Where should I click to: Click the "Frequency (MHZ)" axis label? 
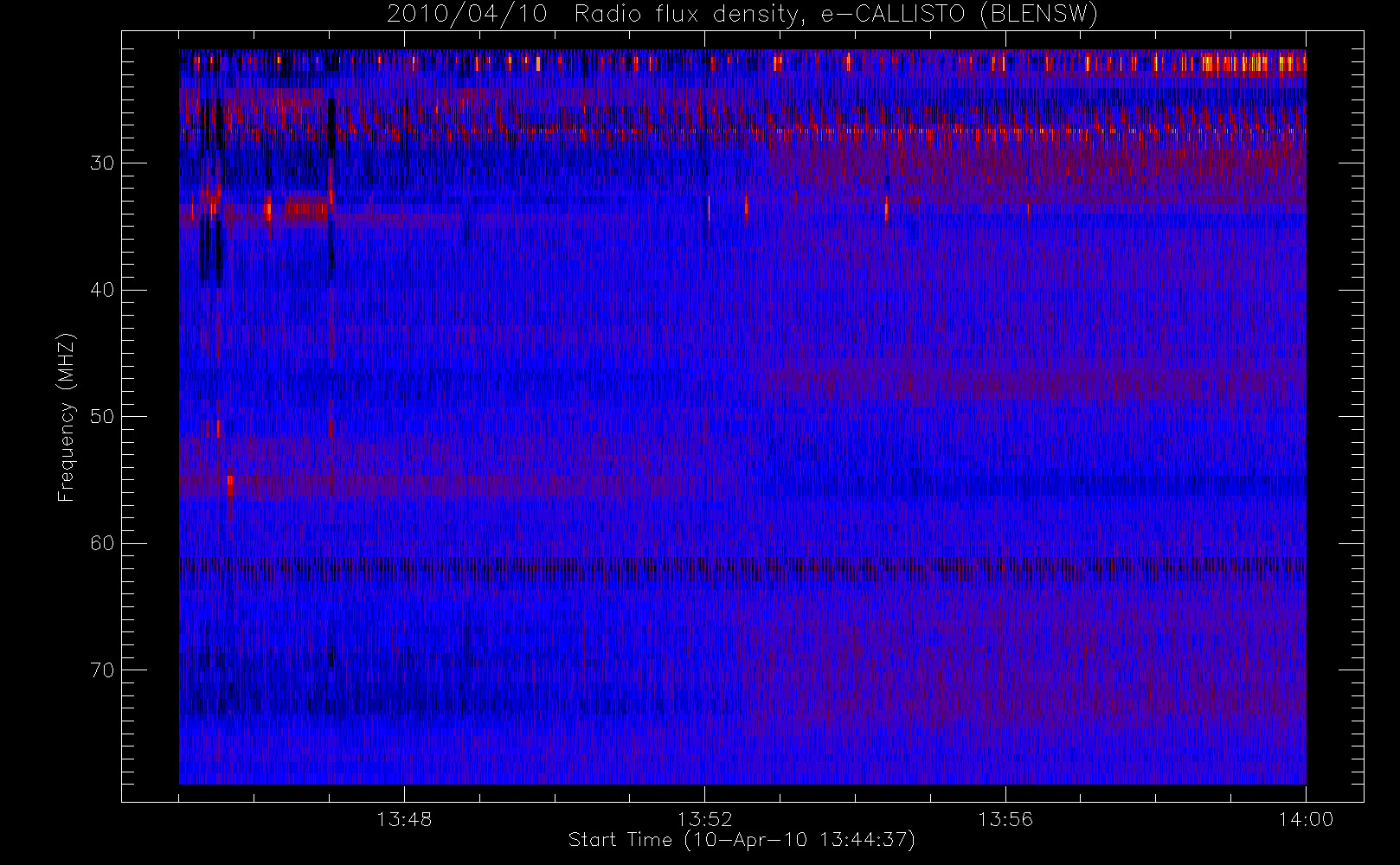pos(67,417)
